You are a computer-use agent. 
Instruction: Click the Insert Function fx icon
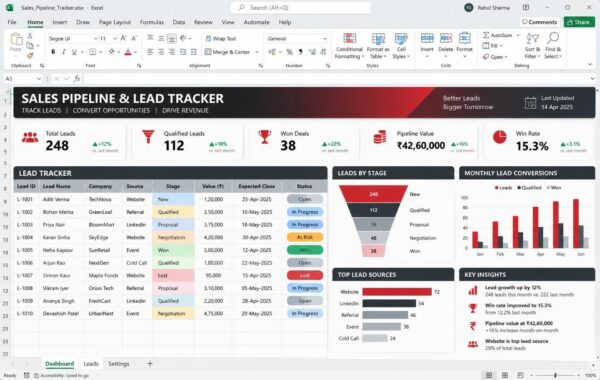[77, 78]
